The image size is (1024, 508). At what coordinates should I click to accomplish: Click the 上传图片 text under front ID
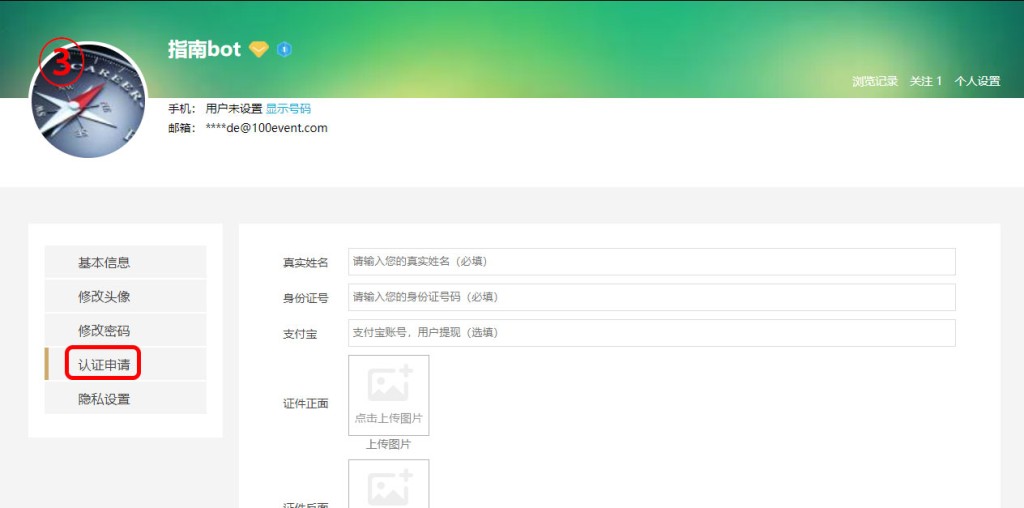pyautogui.click(x=389, y=444)
